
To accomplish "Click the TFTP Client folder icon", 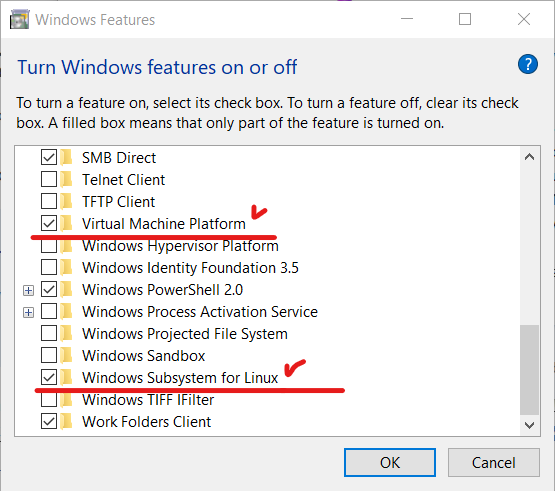I will (66, 201).
